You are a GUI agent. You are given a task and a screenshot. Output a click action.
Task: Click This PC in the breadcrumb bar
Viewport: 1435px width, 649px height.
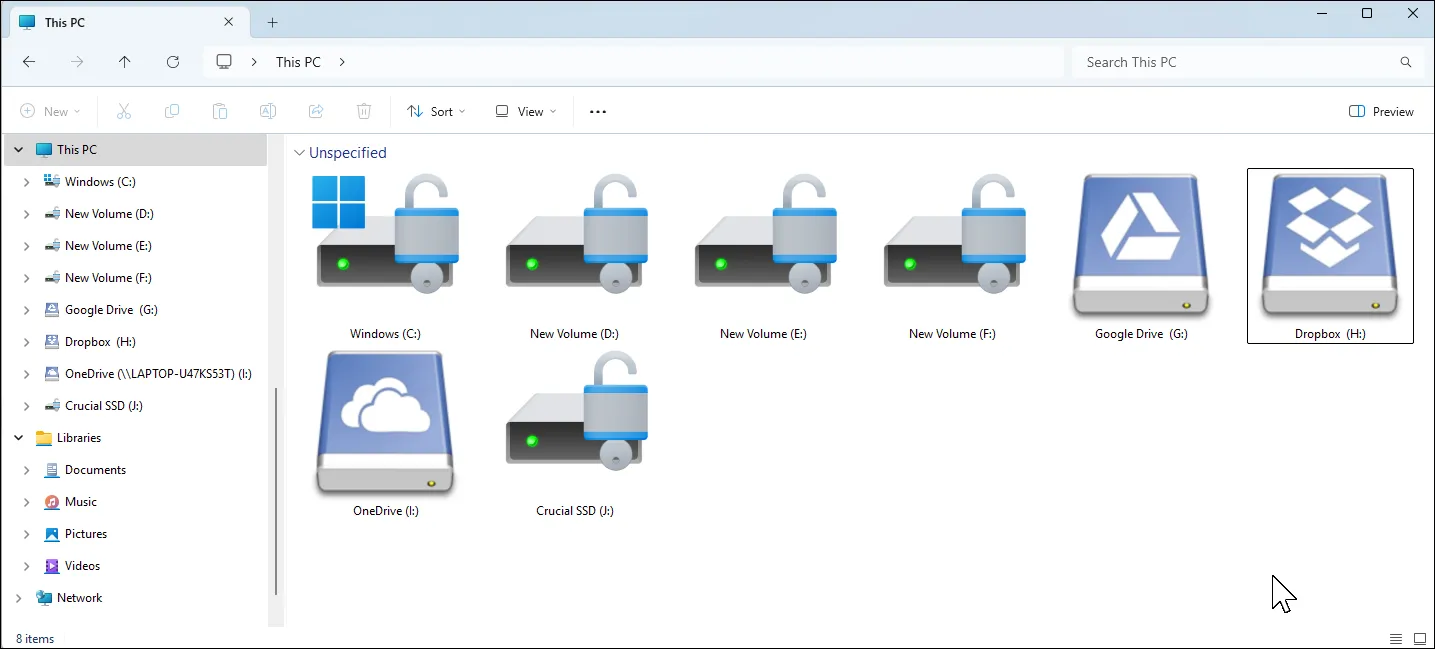tap(297, 61)
